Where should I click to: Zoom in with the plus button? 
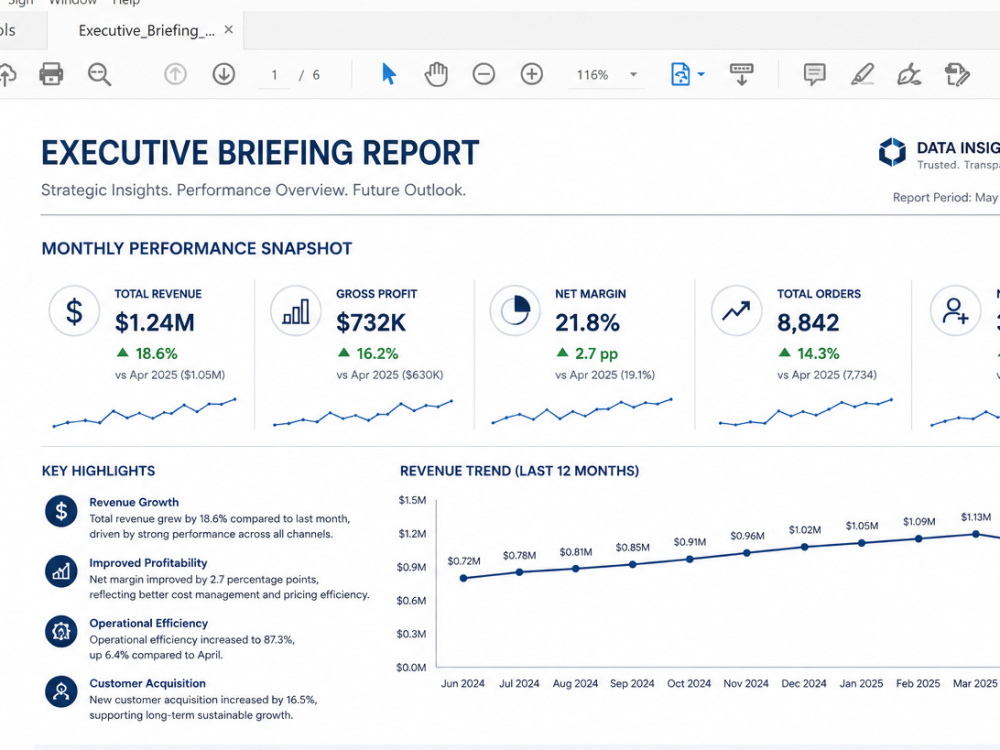[x=531, y=75]
